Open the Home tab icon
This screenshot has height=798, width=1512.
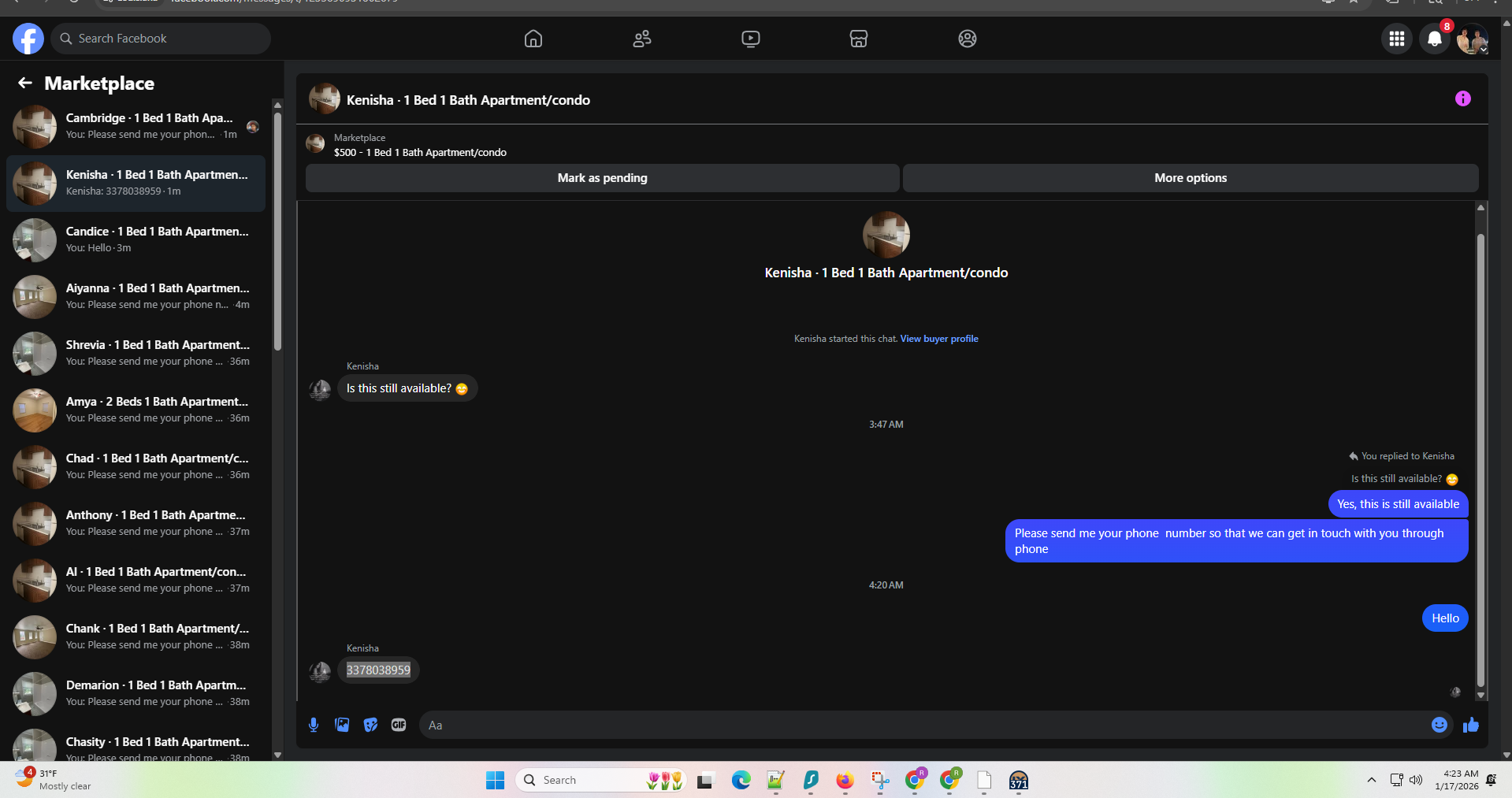533,39
